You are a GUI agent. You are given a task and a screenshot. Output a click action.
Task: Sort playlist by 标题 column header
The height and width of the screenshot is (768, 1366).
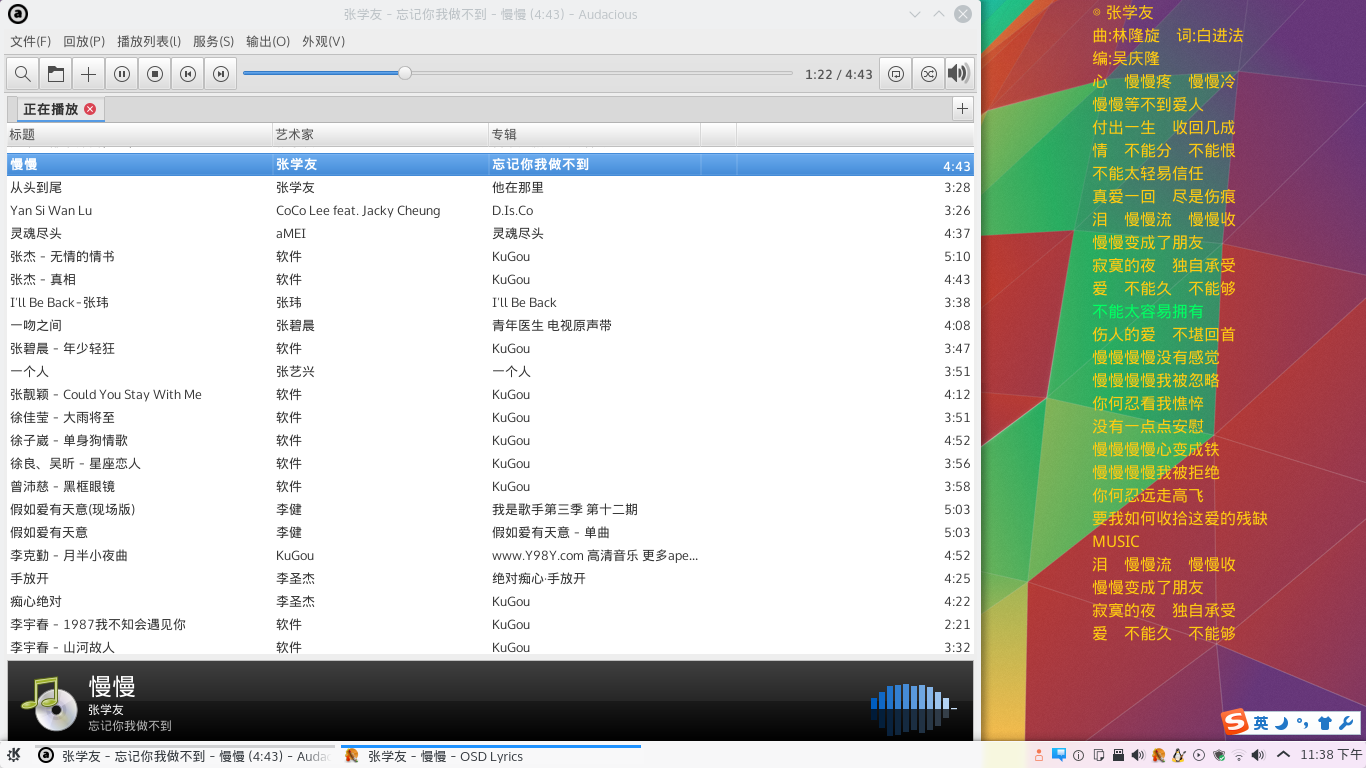139,134
